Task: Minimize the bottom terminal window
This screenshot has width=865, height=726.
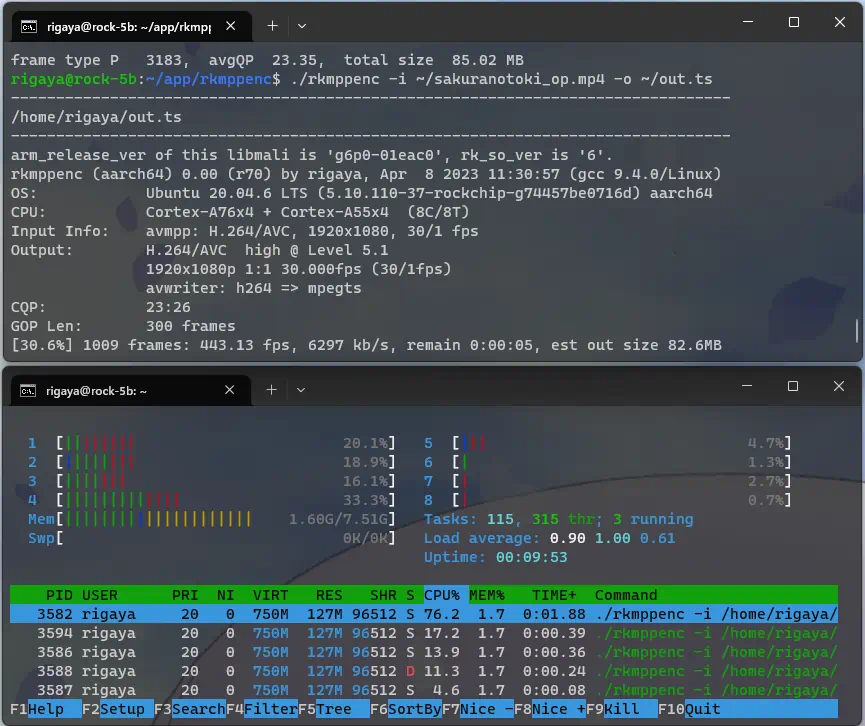Action: (747, 386)
